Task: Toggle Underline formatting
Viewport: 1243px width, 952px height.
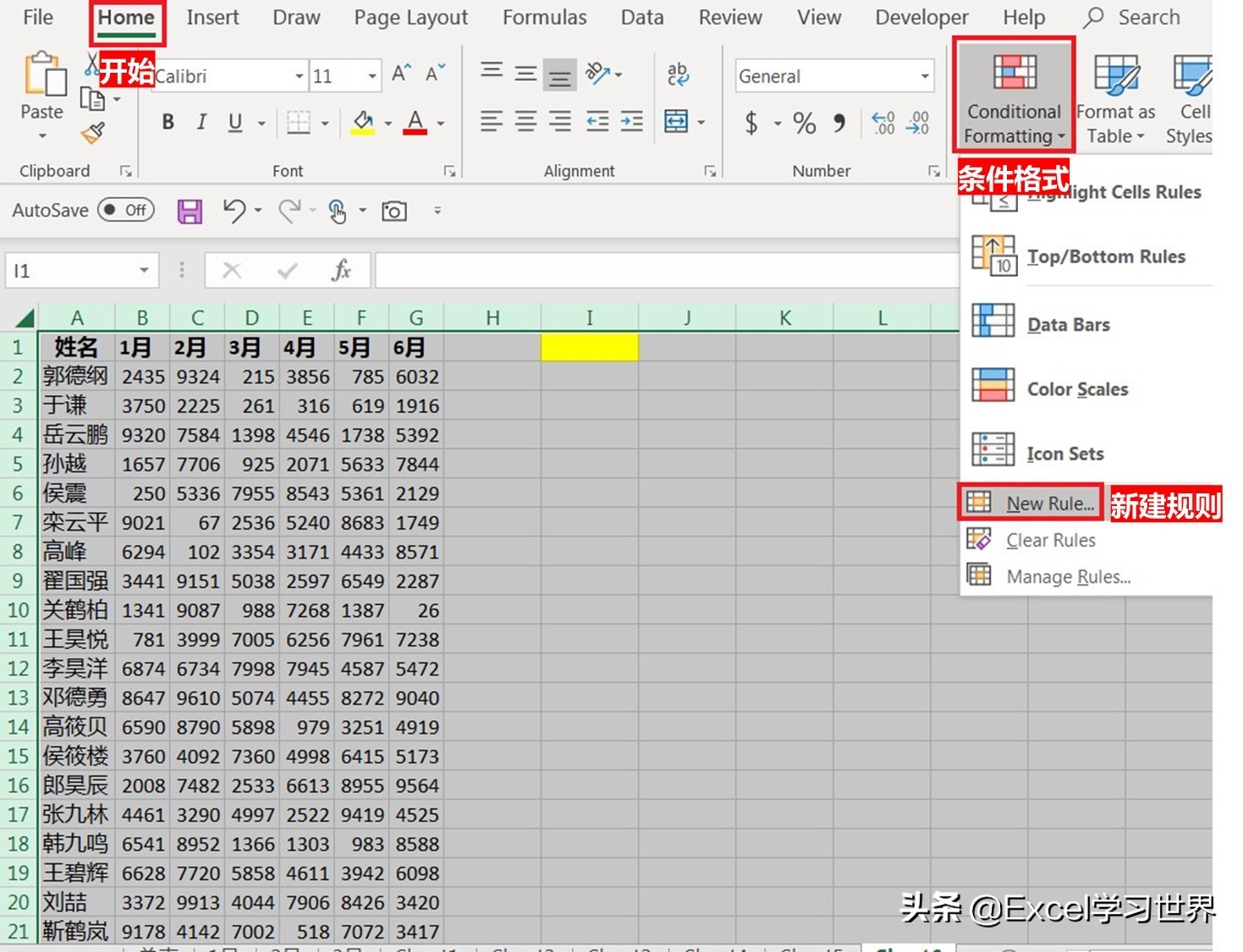Action: 235,123
